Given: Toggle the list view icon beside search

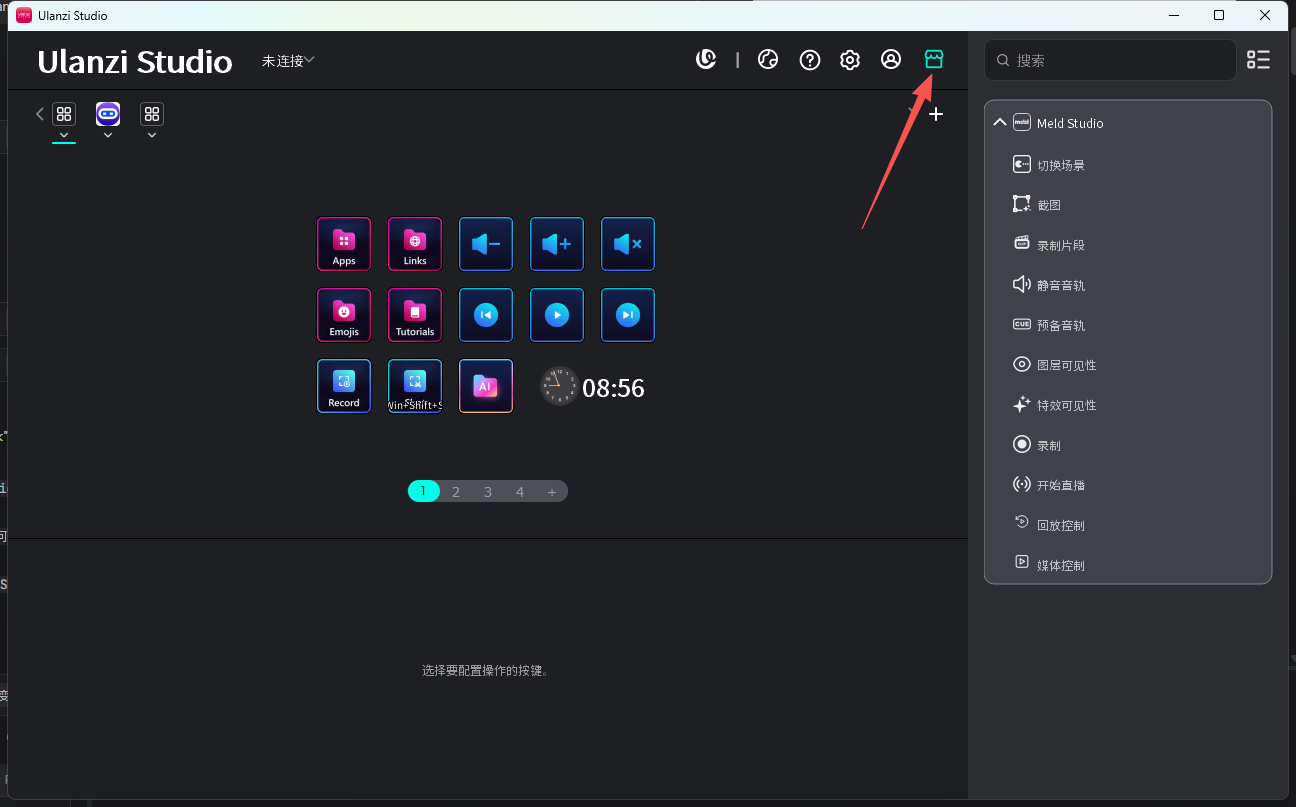Looking at the screenshot, I should [x=1258, y=60].
